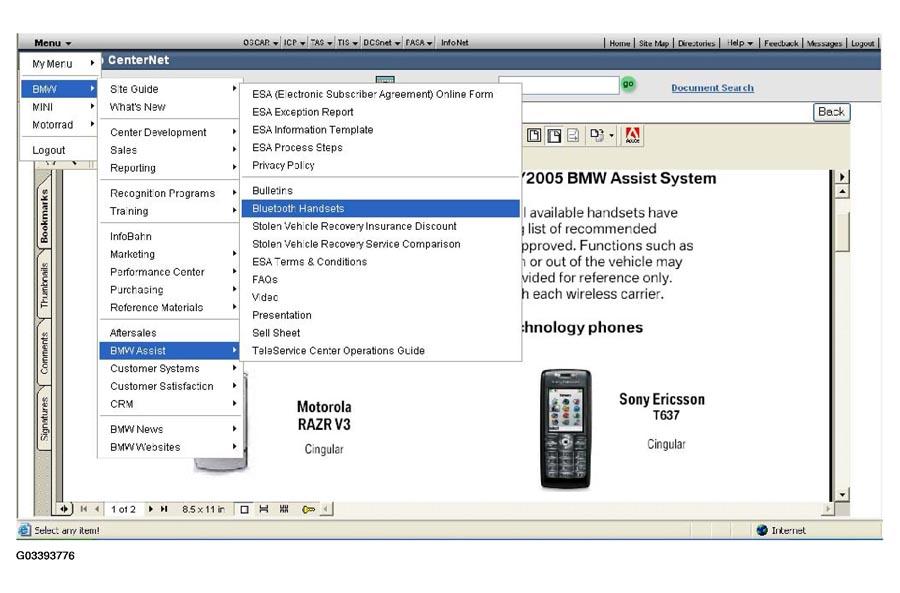Open the OSCAR dropdown

(x=261, y=42)
